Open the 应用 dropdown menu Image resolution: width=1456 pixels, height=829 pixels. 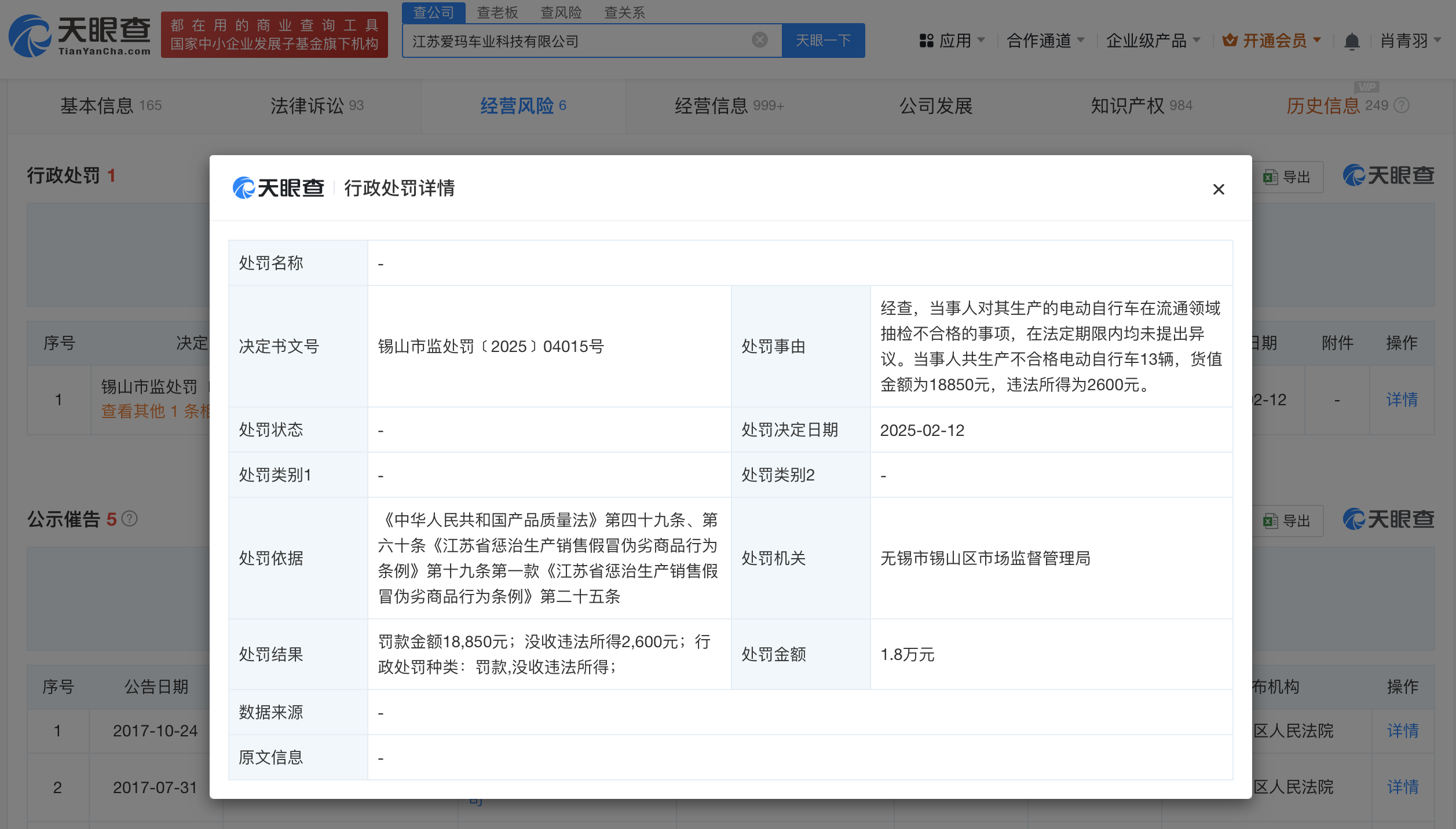point(952,41)
